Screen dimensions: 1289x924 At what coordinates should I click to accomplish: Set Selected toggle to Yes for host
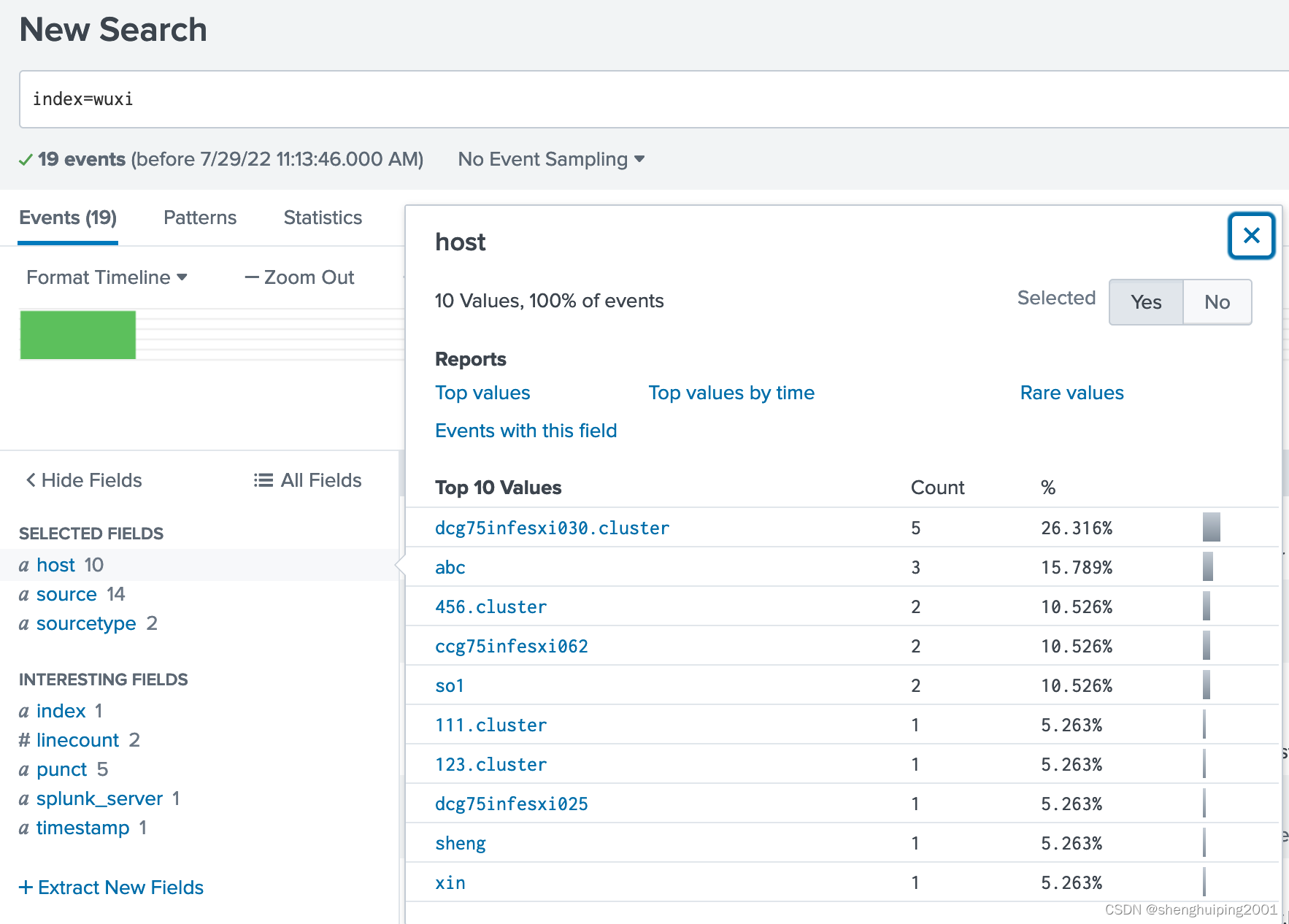pos(1145,302)
